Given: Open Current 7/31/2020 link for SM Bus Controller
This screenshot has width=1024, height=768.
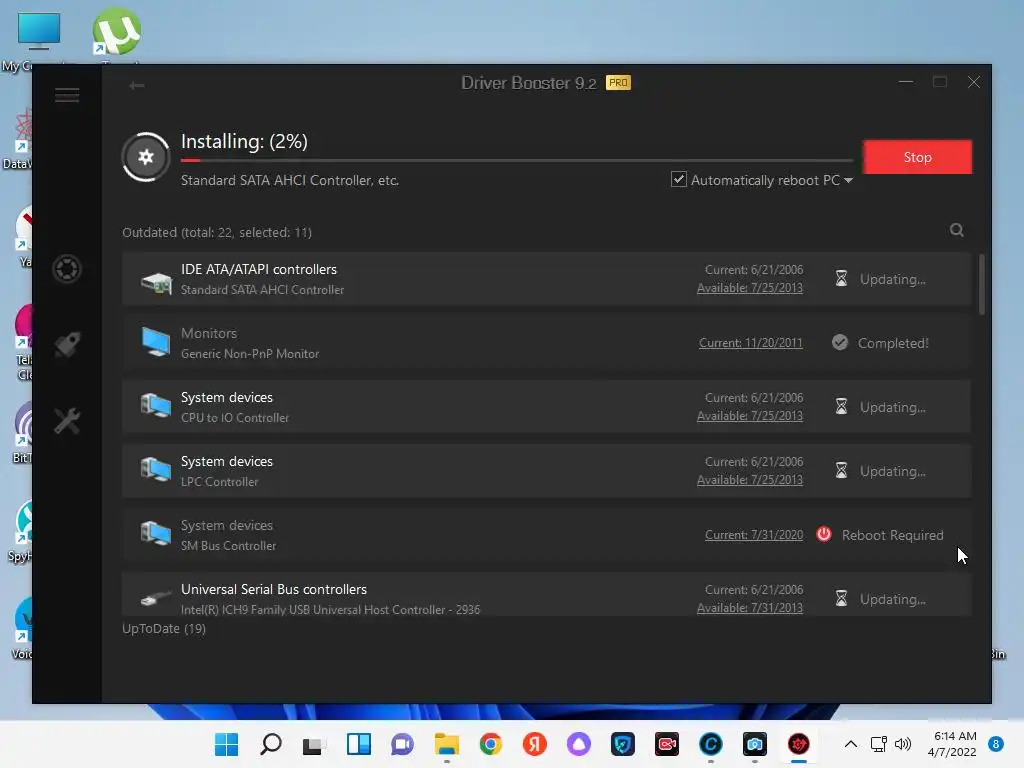Looking at the screenshot, I should (754, 534).
